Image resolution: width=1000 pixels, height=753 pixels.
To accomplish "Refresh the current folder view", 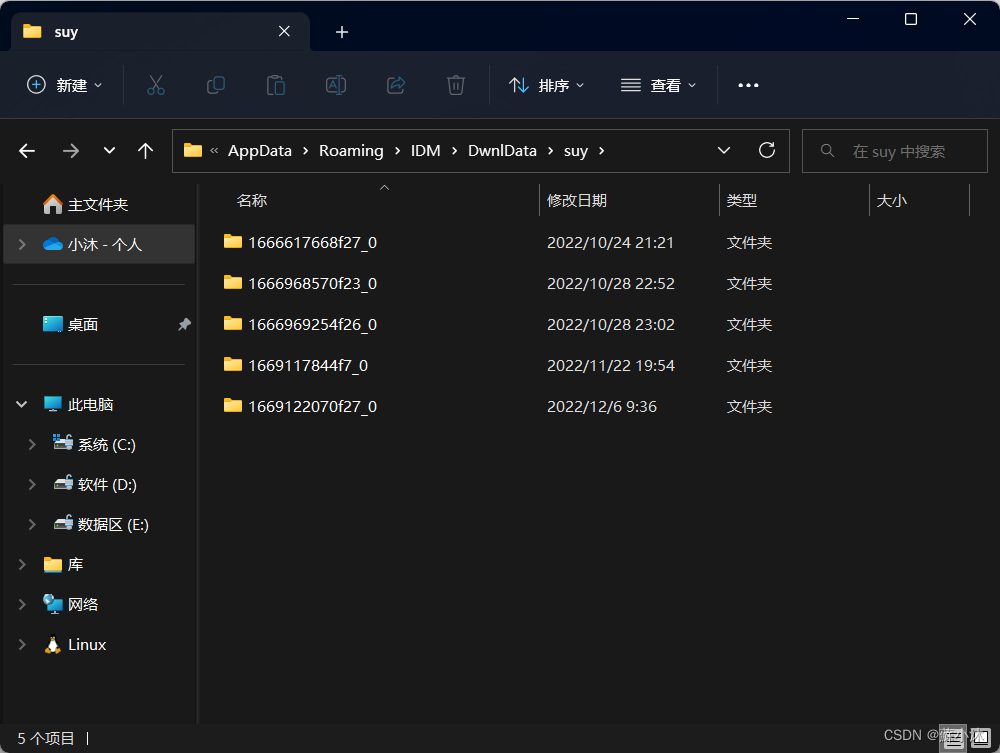I will 767,150.
